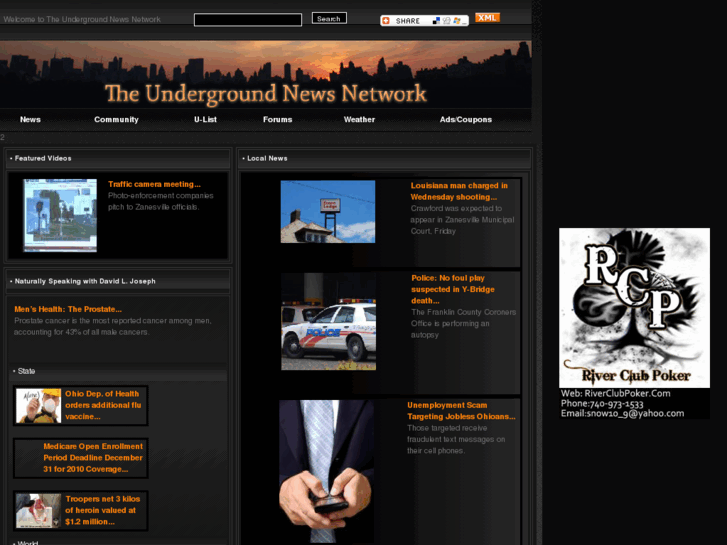Open the SHARE bookmark button
The height and width of the screenshot is (545, 727).
(424, 20)
